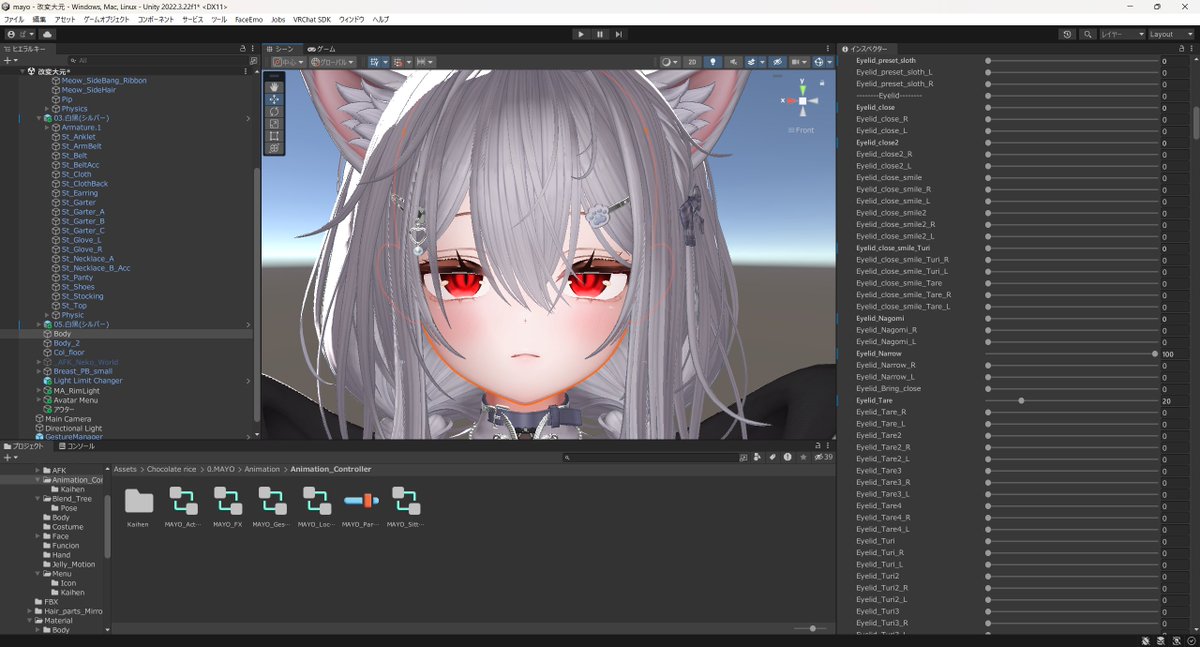The width and height of the screenshot is (1200, 647).
Task: Click the hierarchy add plus button
Action: click(x=10, y=60)
